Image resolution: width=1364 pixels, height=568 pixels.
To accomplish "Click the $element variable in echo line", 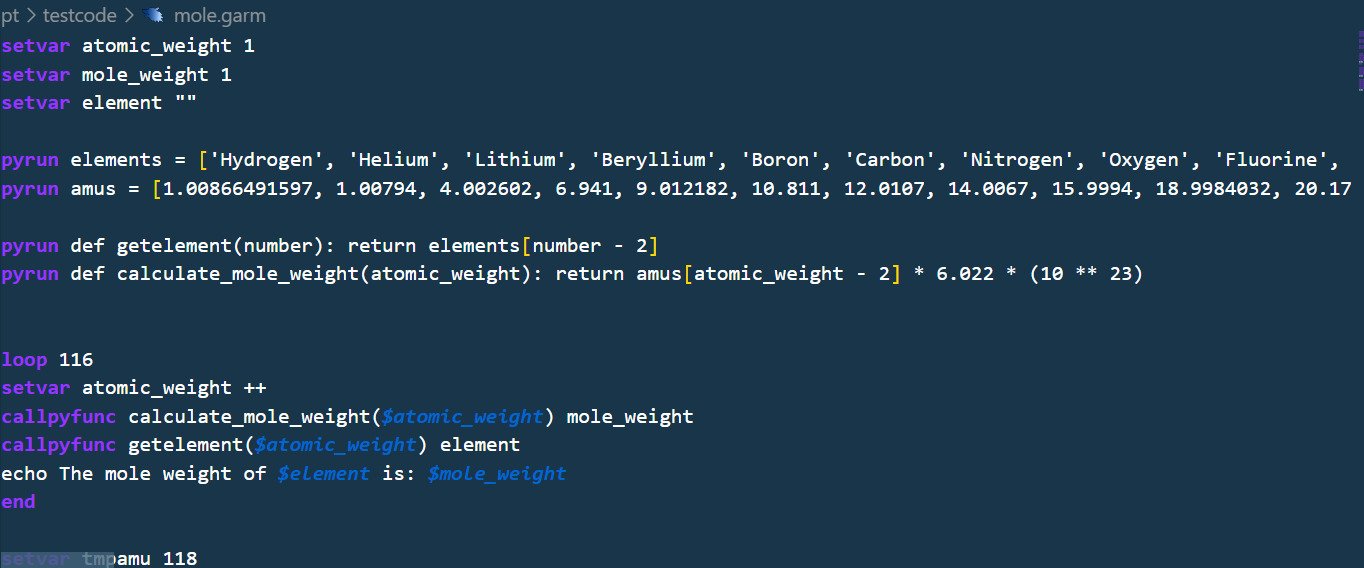I will pos(323,473).
